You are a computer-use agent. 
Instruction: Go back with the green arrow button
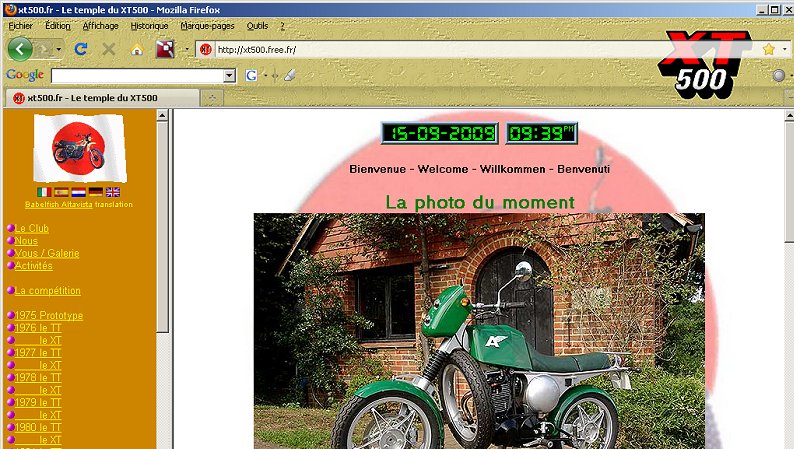(x=20, y=49)
